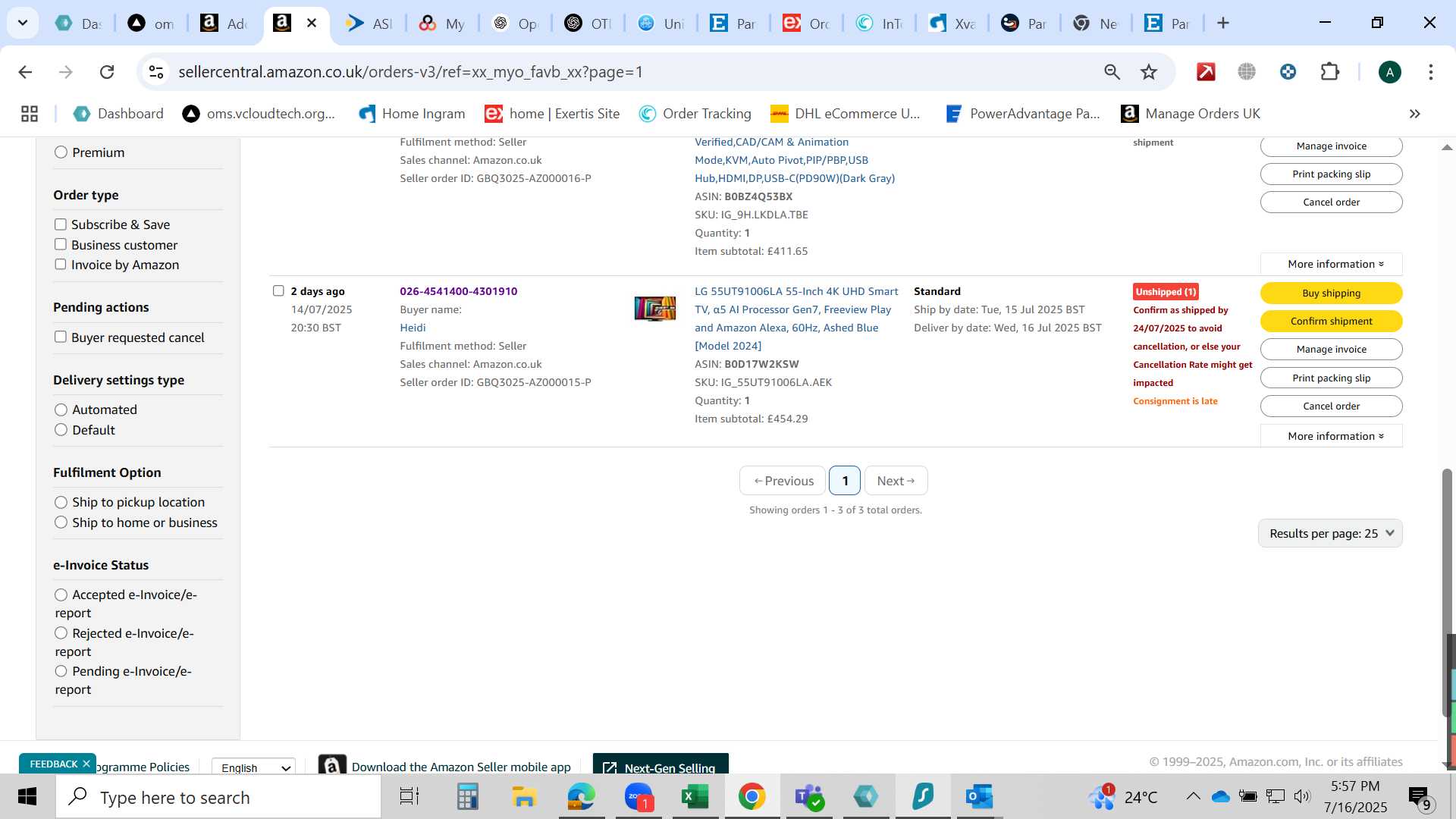
Task: Open the red arrow browser extension
Action: 1206,72
